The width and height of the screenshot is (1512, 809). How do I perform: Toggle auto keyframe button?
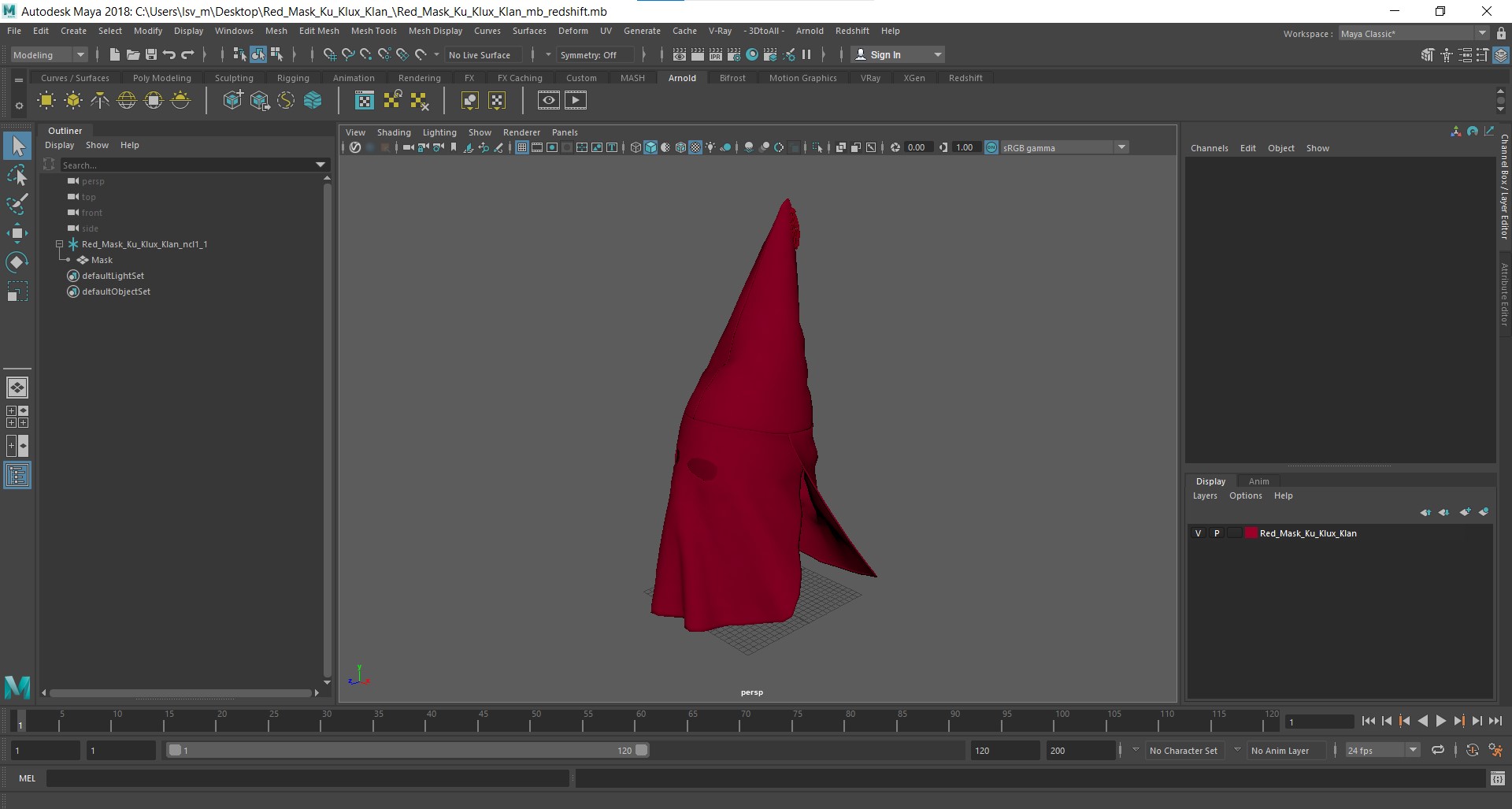[x=1472, y=750]
